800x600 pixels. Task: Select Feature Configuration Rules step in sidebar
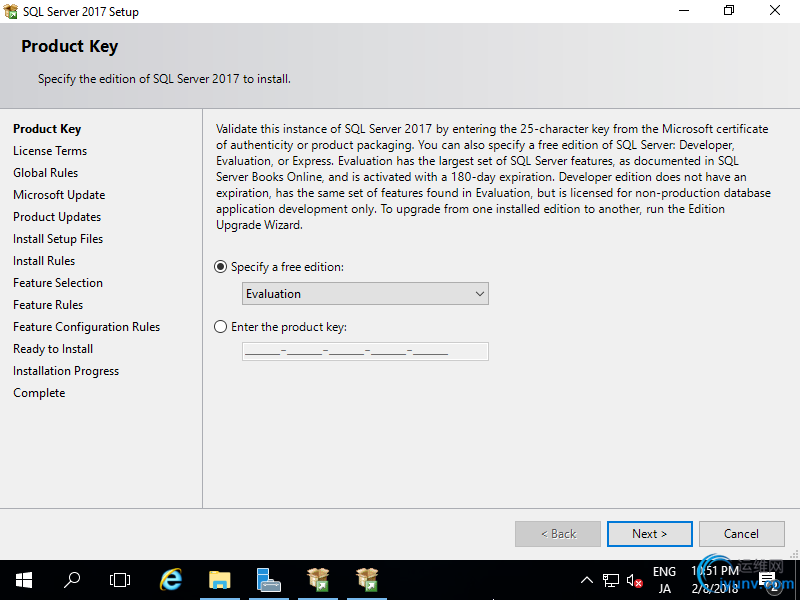(87, 327)
